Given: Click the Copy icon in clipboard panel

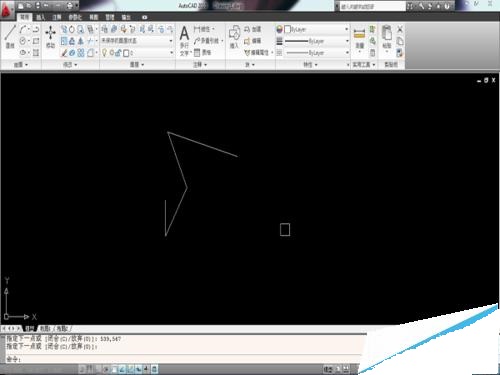Looking at the screenshot, I should coord(400,41).
